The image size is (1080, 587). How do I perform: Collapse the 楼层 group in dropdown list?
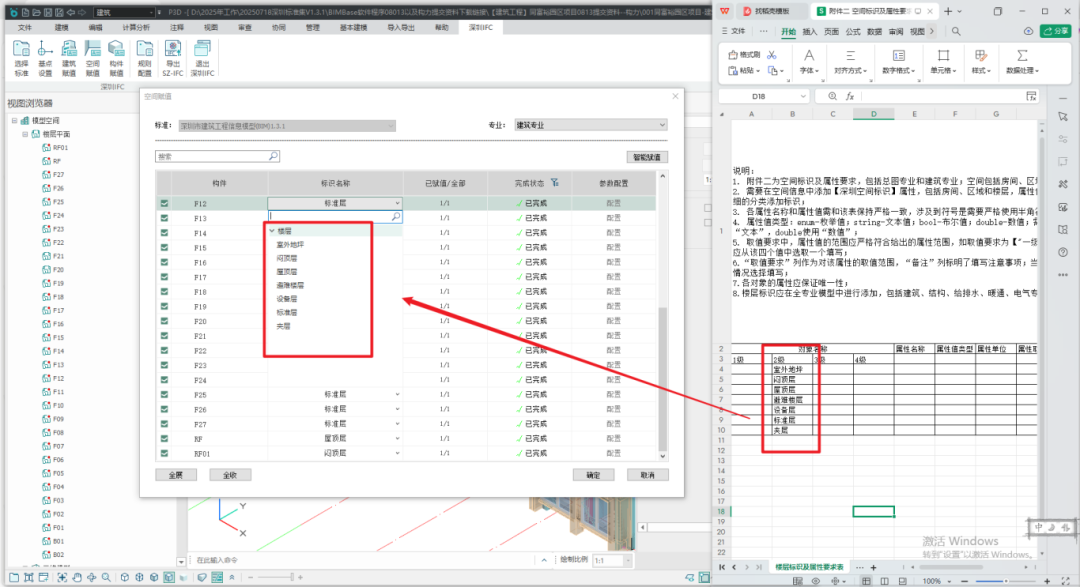272,231
